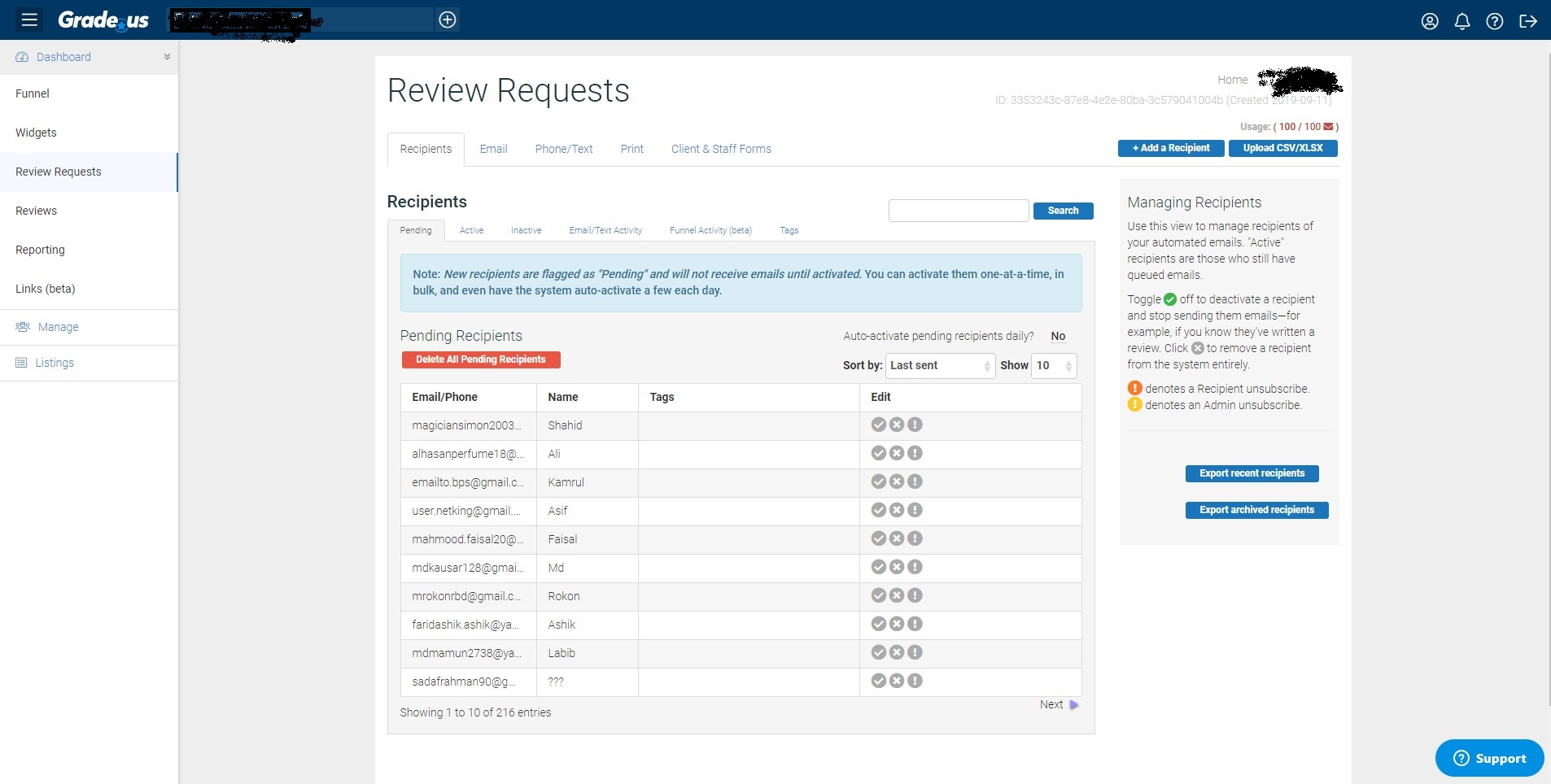Remove the Md recipient with X icon
The width and height of the screenshot is (1551, 784).
tap(897, 567)
